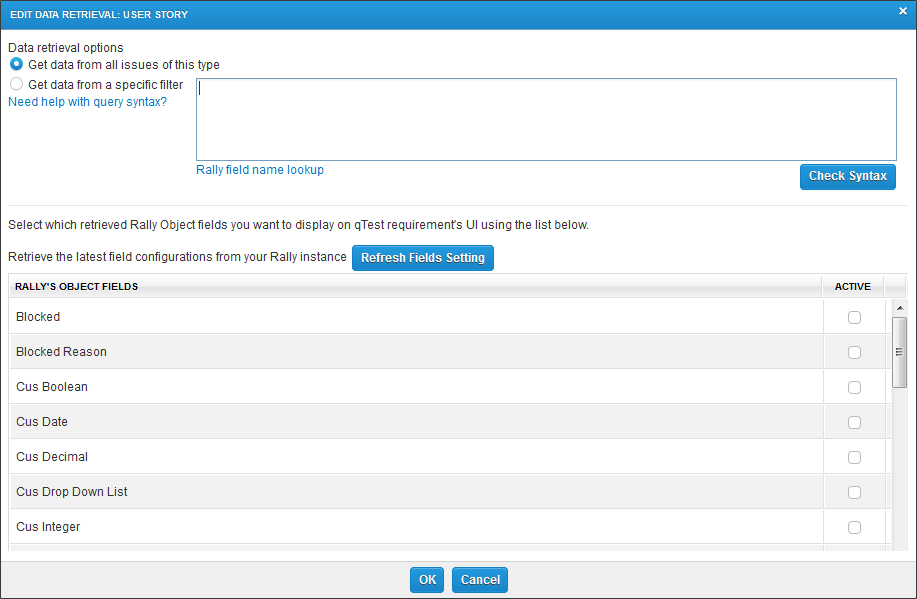Open 'Need help with query syntax?' link
Screen dimensions: 917x599
click(88, 102)
